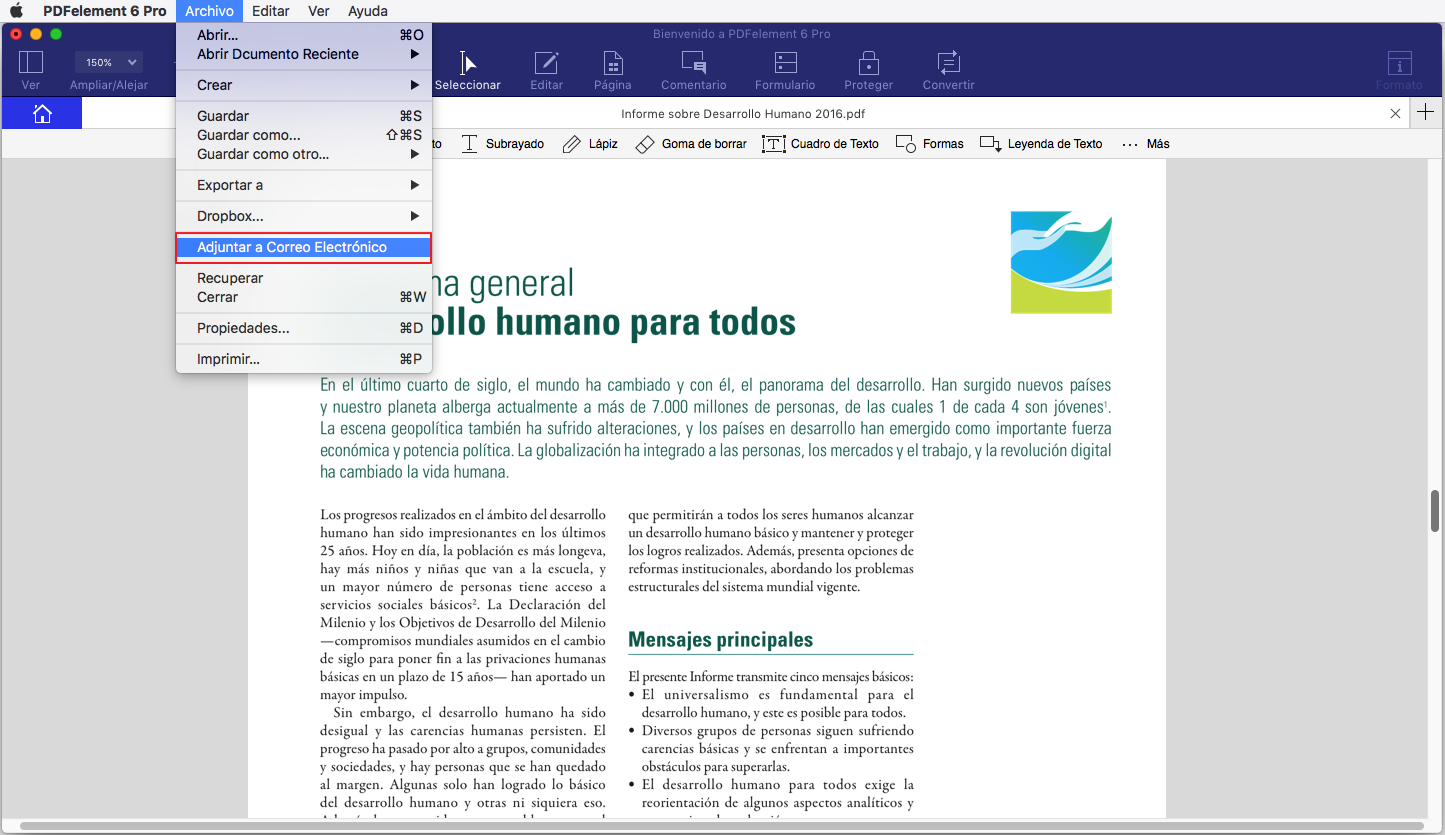Open the Ayuda menu
Viewport: 1445px width, 835px height.
[368, 11]
